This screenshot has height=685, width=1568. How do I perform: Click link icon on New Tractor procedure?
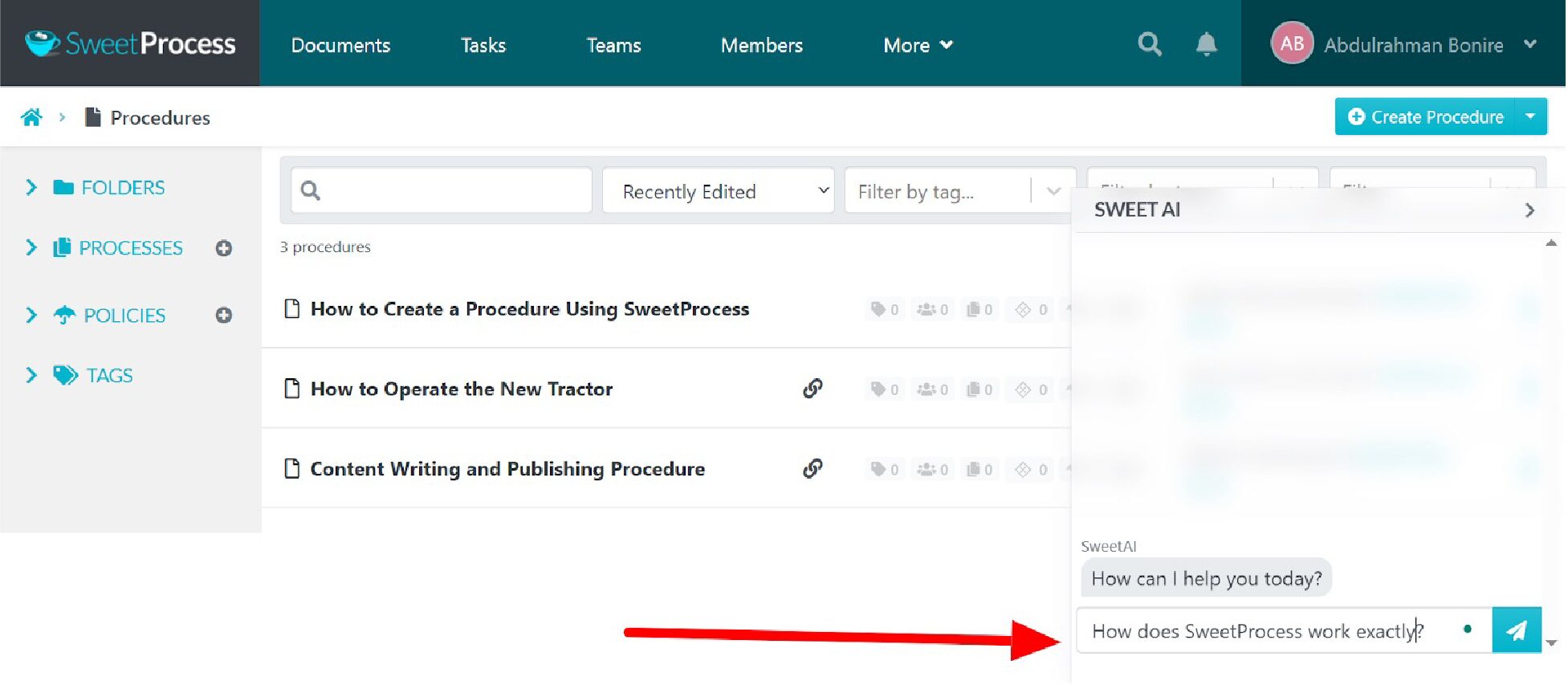(813, 389)
